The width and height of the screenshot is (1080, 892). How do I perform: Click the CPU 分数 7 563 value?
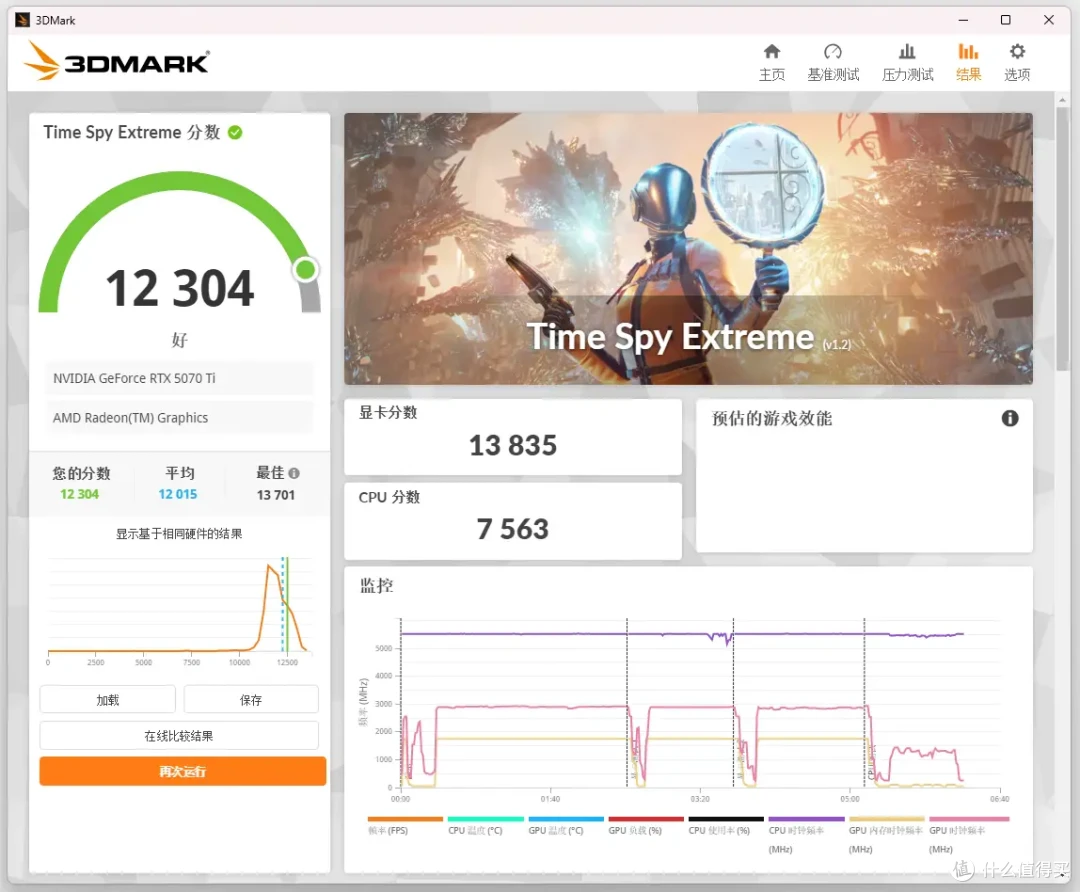512,530
